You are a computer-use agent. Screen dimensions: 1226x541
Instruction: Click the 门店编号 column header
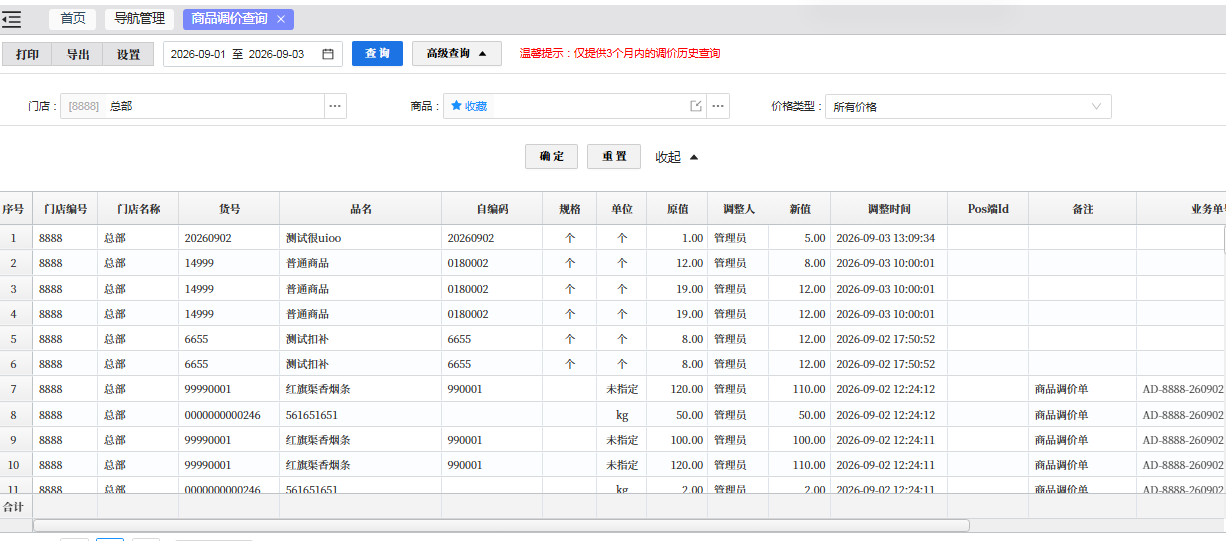tap(65, 209)
